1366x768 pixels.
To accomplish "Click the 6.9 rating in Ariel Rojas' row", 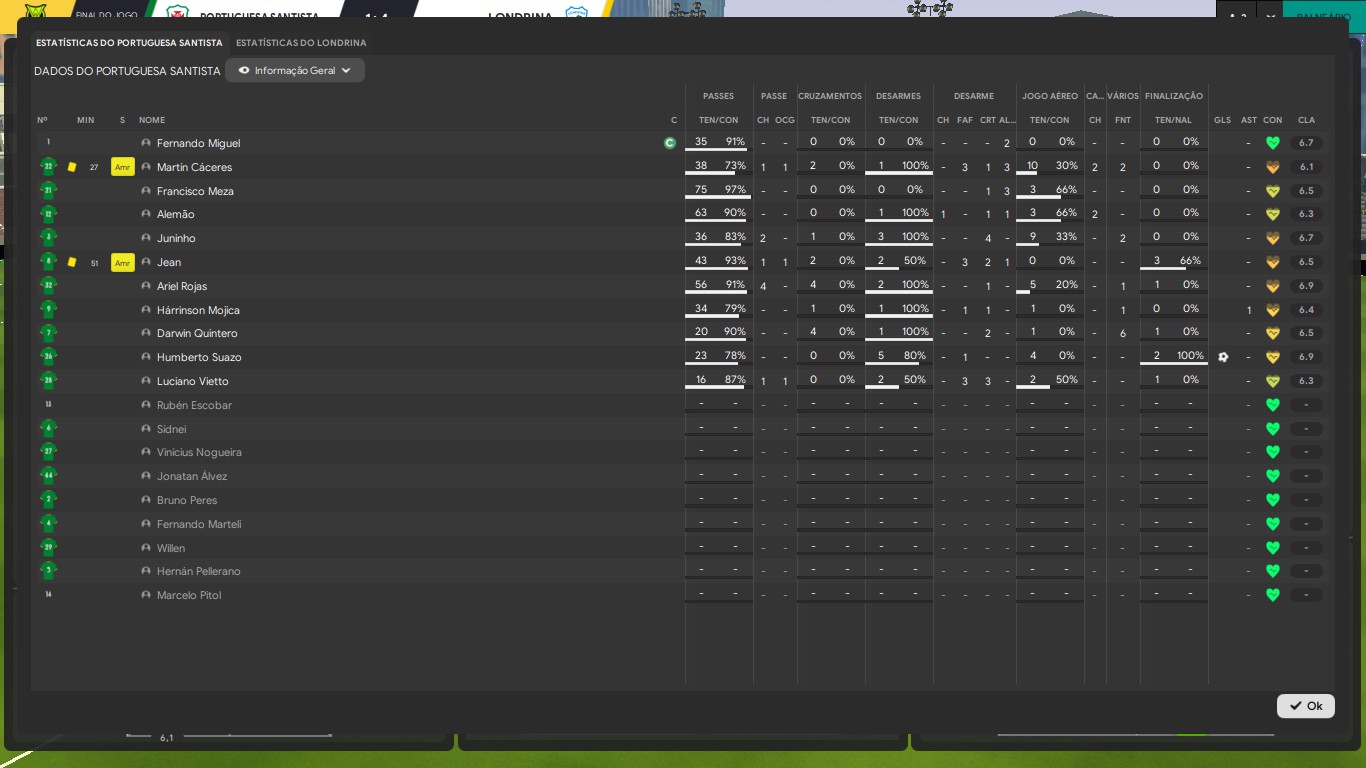I will [x=1306, y=286].
